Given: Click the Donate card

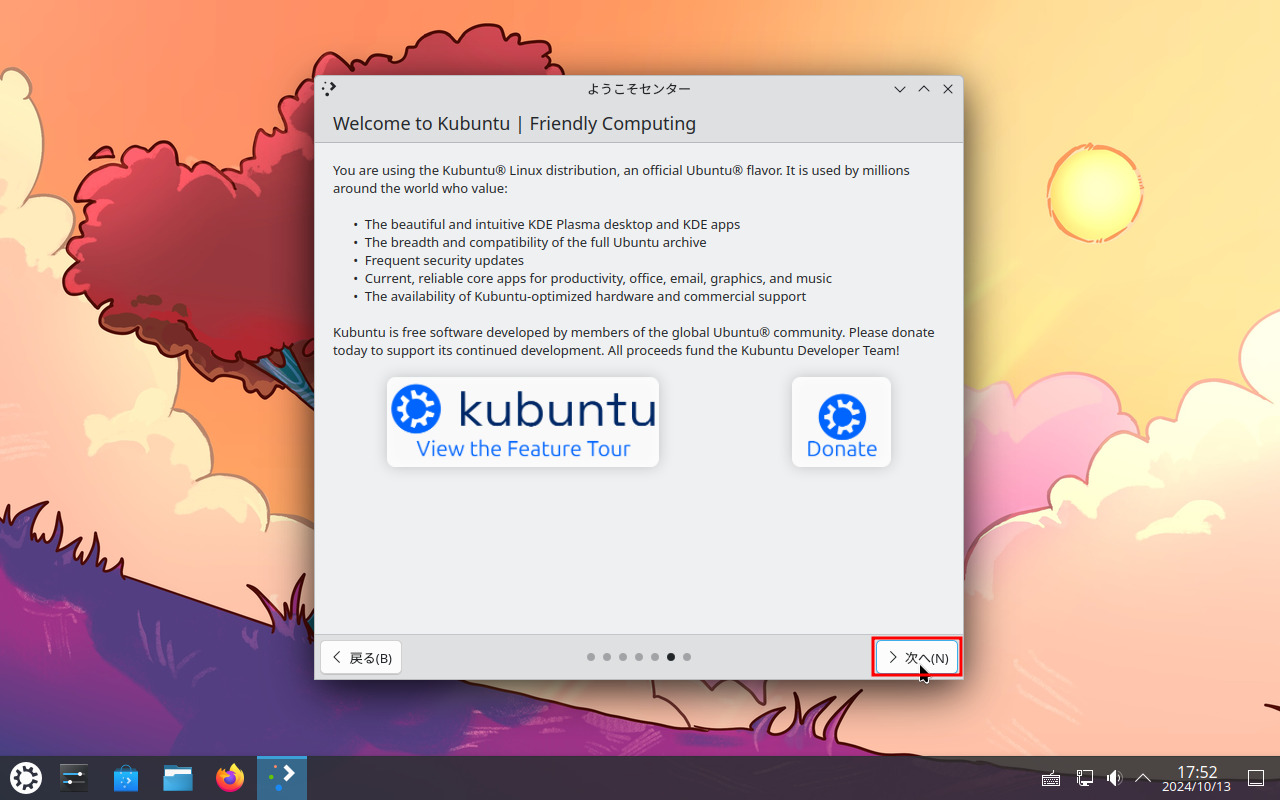Looking at the screenshot, I should (841, 421).
